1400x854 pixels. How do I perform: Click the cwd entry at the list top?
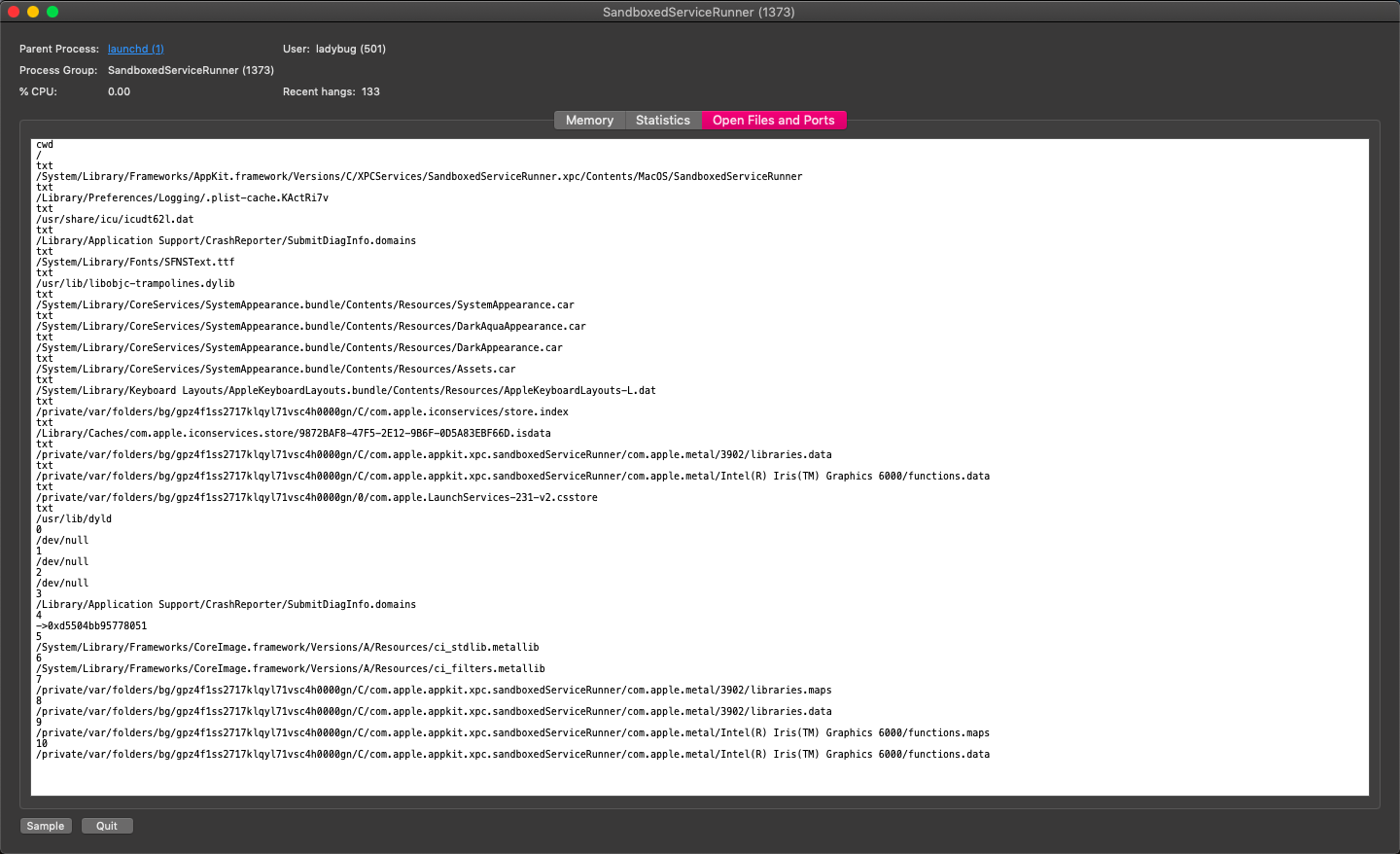click(x=45, y=145)
